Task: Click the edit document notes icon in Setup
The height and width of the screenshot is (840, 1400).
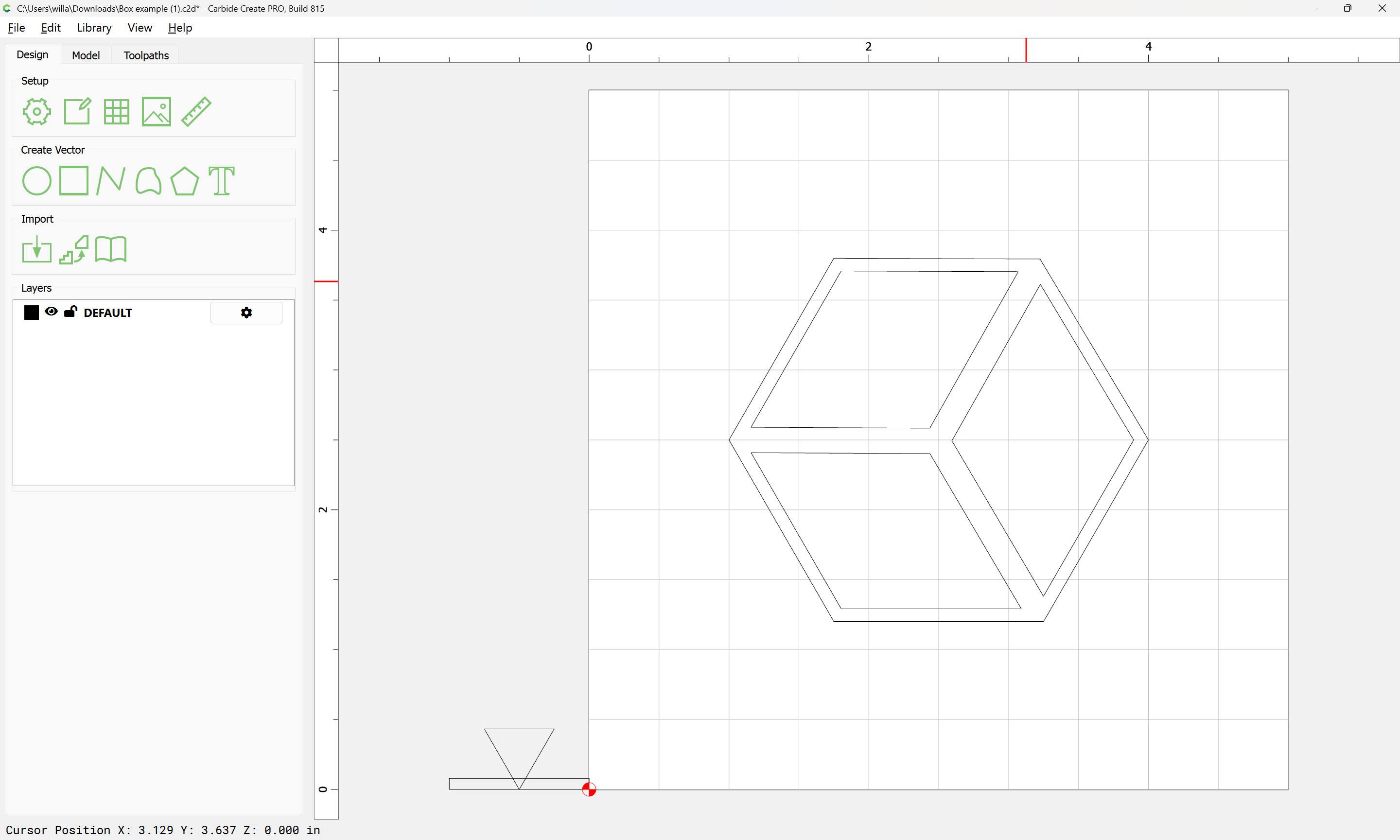Action: pyautogui.click(x=77, y=111)
